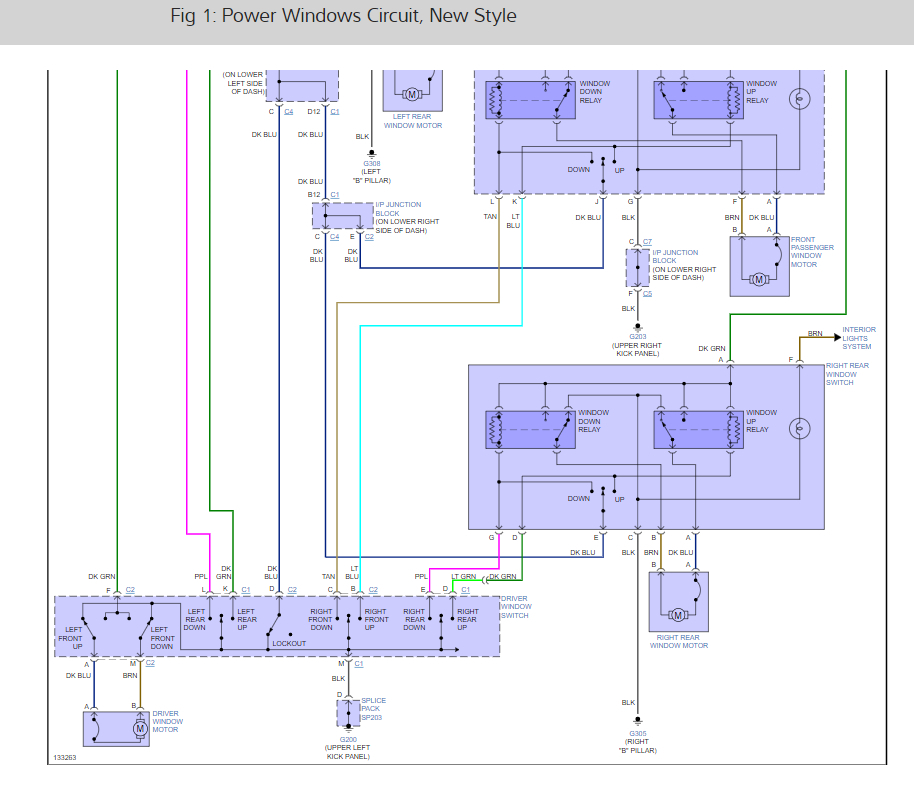Click the motor symbol in Front Passenger Window Motor
This screenshot has height=788, width=914.
759,280
